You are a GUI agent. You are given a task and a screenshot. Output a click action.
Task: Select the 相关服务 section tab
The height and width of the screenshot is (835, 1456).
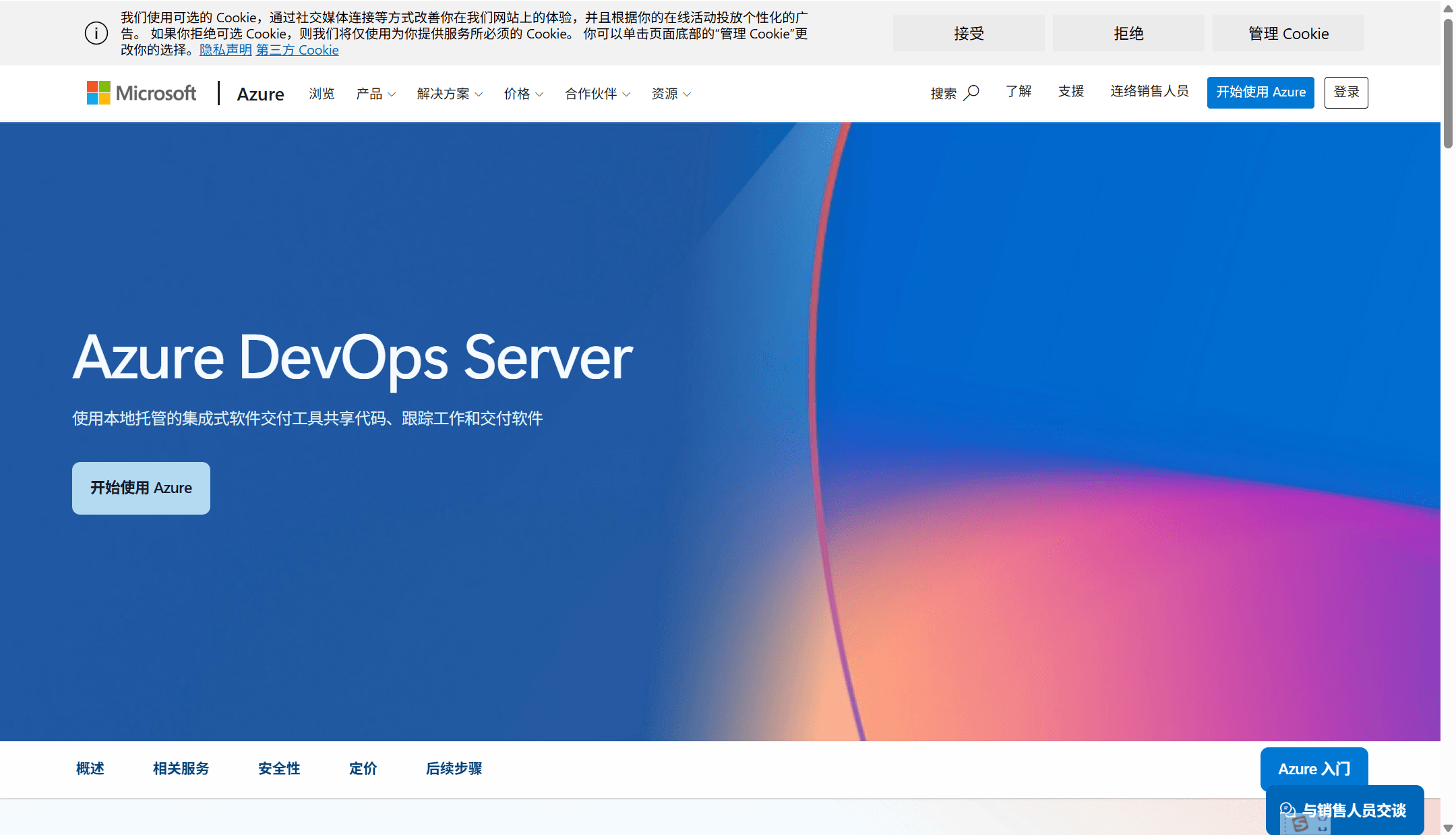[x=181, y=768]
